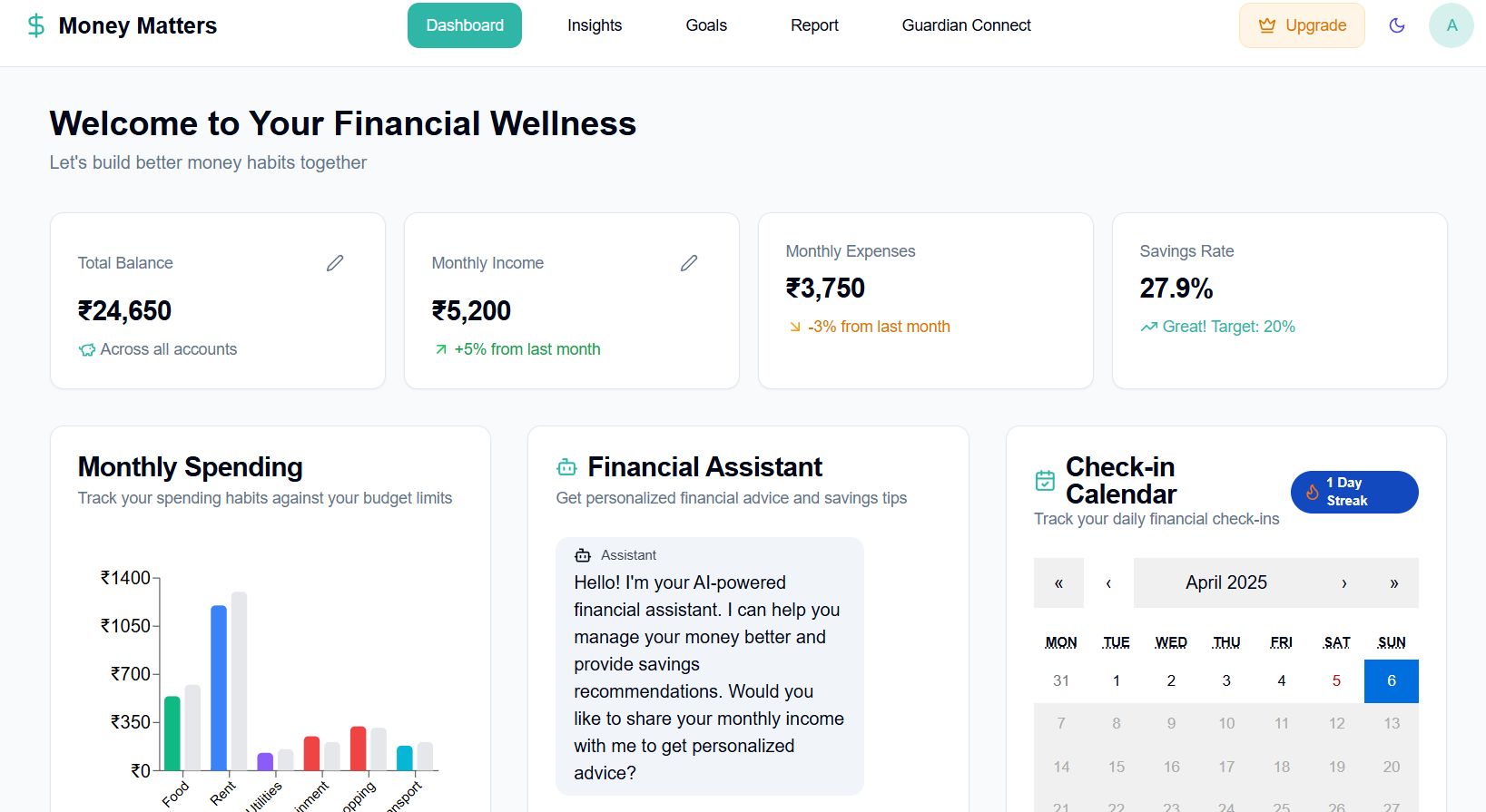This screenshot has width=1486, height=812.
Task: Open the Insights tab
Action: (595, 25)
